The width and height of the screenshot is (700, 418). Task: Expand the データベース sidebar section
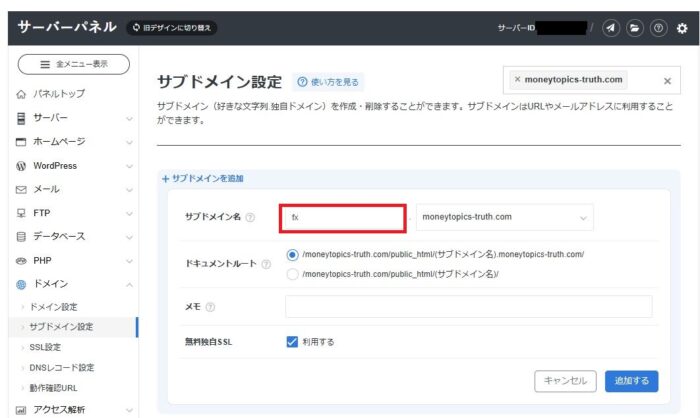[x=72, y=237]
